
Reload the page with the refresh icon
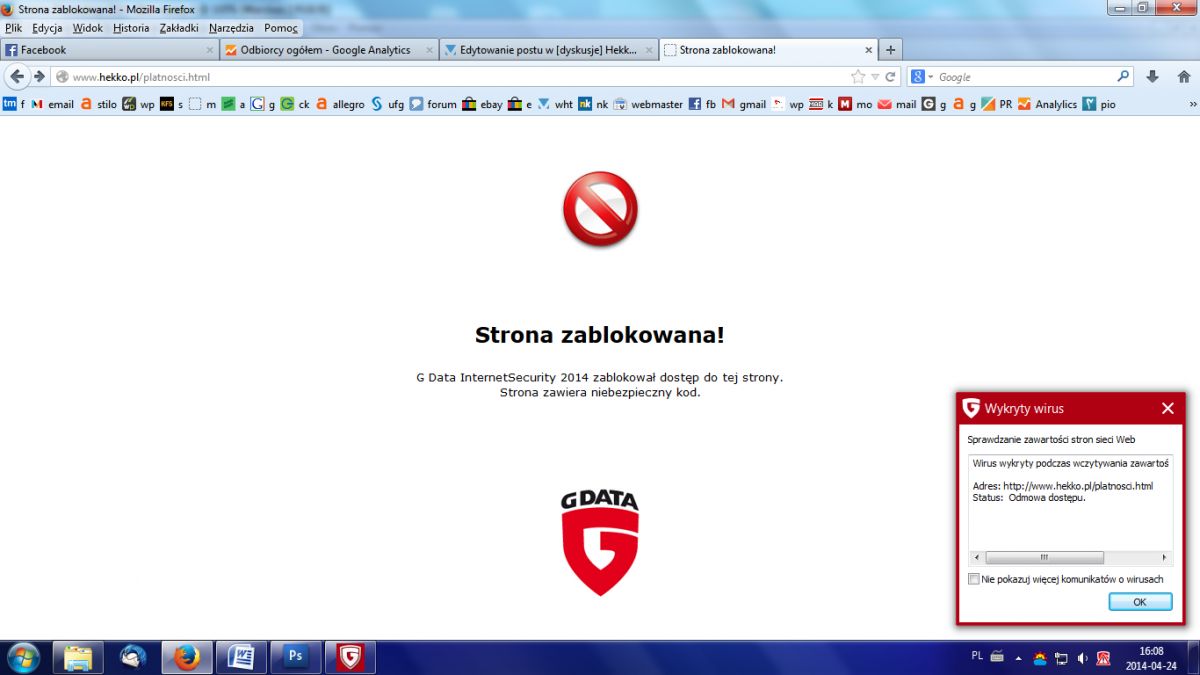pyautogui.click(x=890, y=77)
